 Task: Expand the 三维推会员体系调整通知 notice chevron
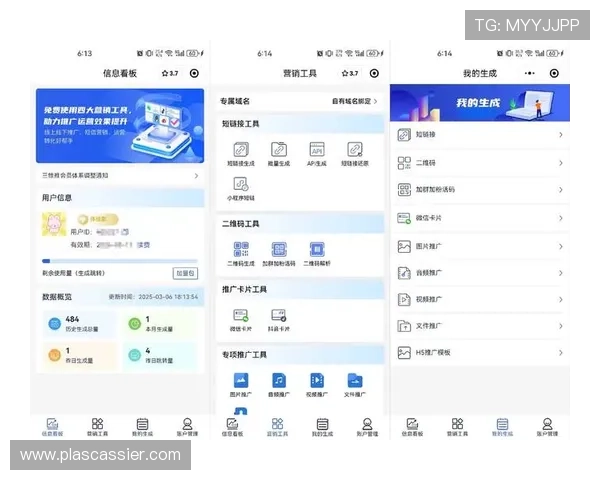[196, 176]
